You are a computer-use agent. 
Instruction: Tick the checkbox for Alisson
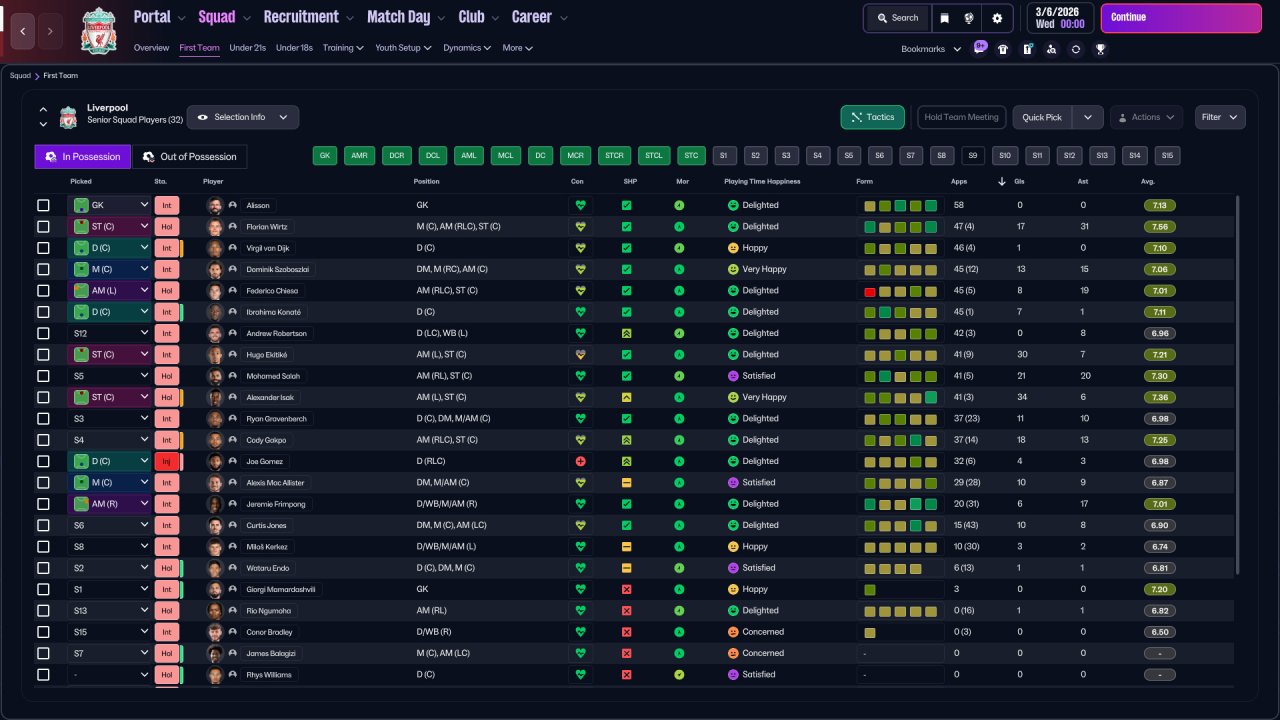point(43,205)
